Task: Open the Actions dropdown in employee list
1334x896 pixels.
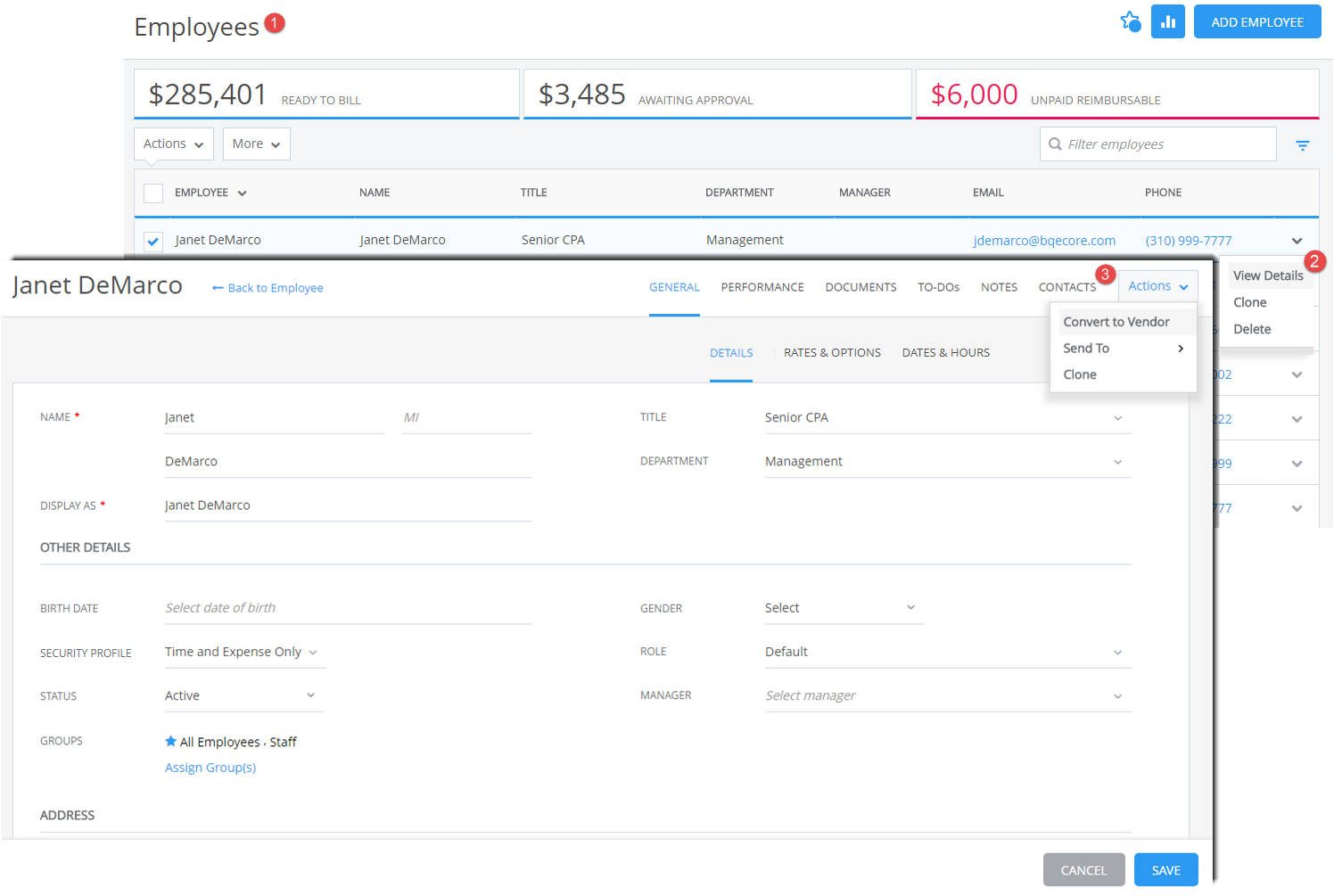Action: pos(174,144)
